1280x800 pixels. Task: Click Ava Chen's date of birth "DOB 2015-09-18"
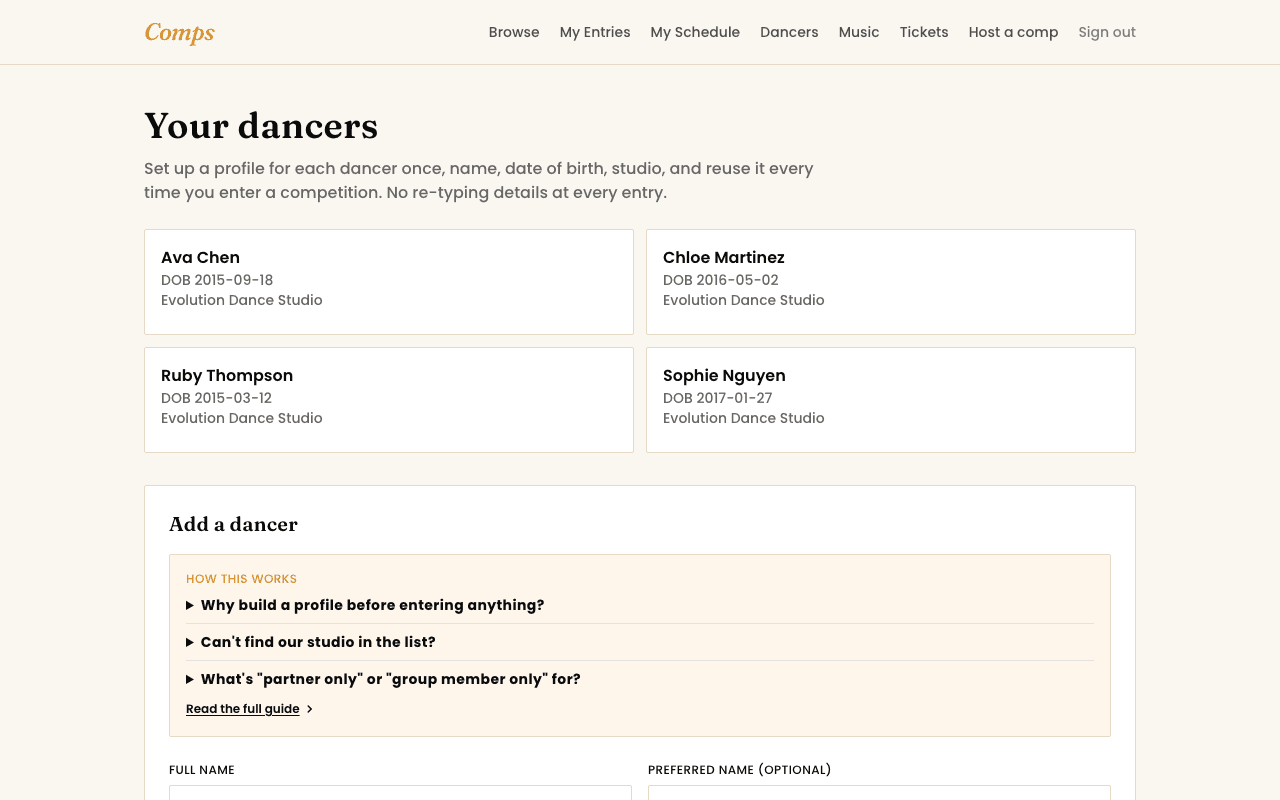[217, 280]
